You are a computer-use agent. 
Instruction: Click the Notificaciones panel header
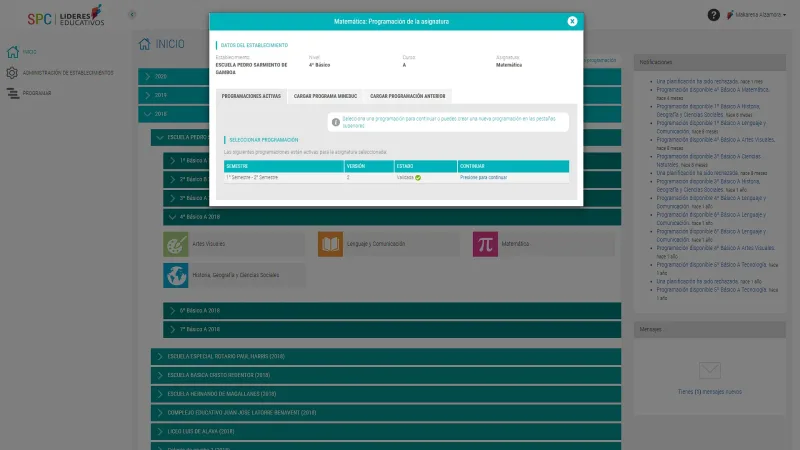click(x=710, y=62)
